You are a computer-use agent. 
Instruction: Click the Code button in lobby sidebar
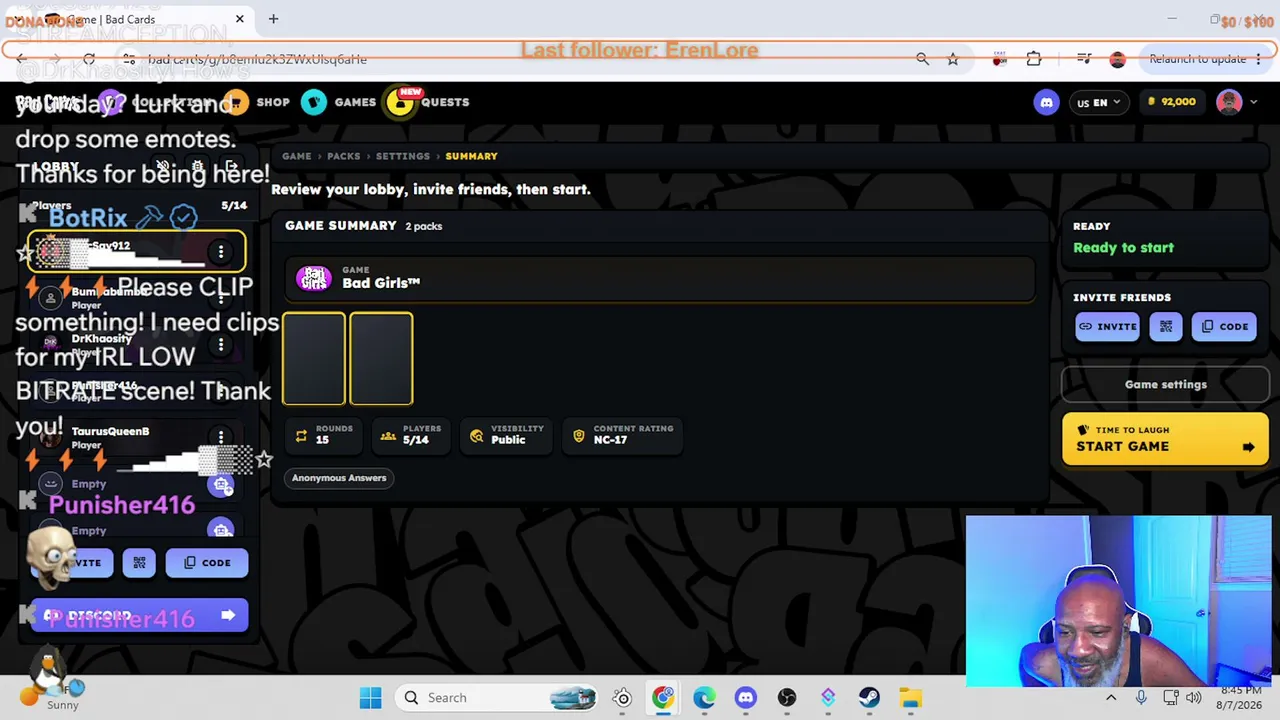(207, 563)
